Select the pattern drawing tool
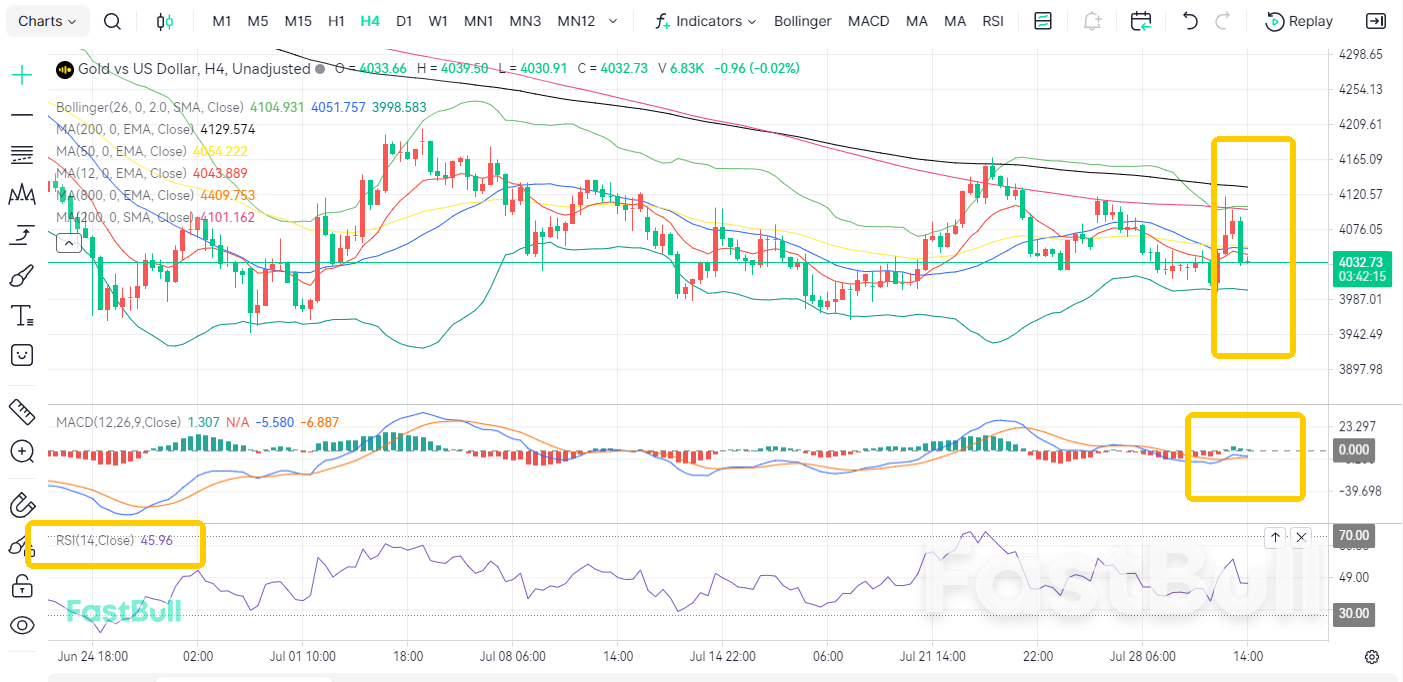This screenshot has width=1403, height=682. [x=22, y=194]
